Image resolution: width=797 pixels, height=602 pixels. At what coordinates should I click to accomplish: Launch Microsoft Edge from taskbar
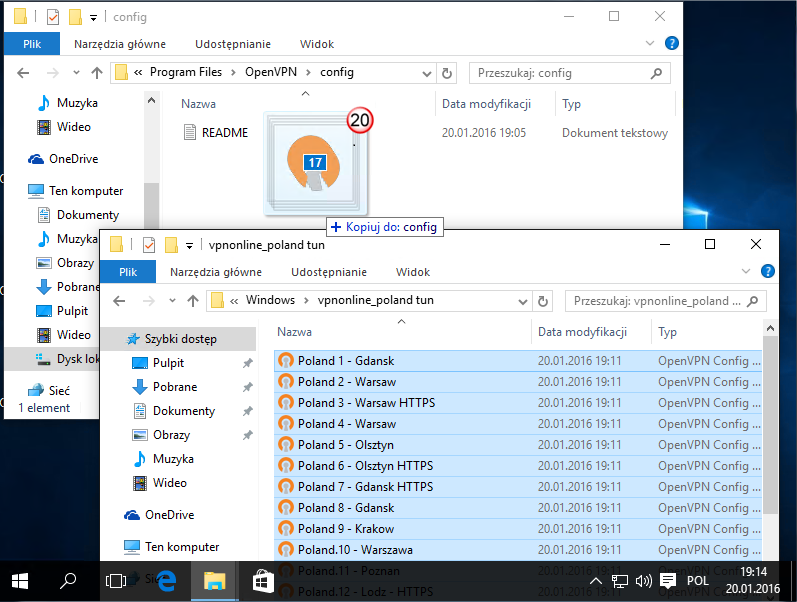pos(166,581)
